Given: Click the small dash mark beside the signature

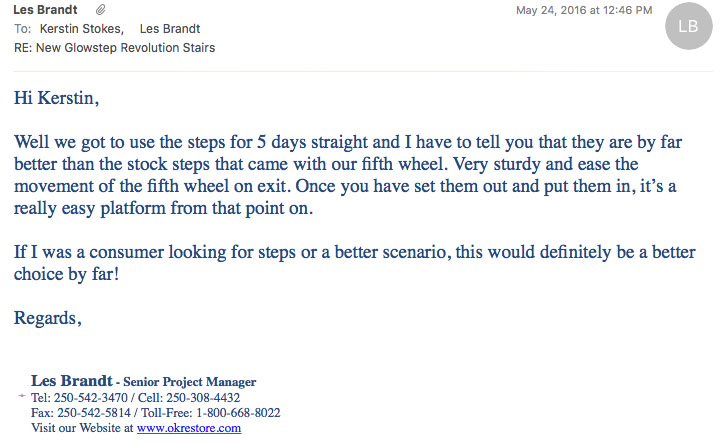Looking at the screenshot, I should pyautogui.click(x=22, y=395).
